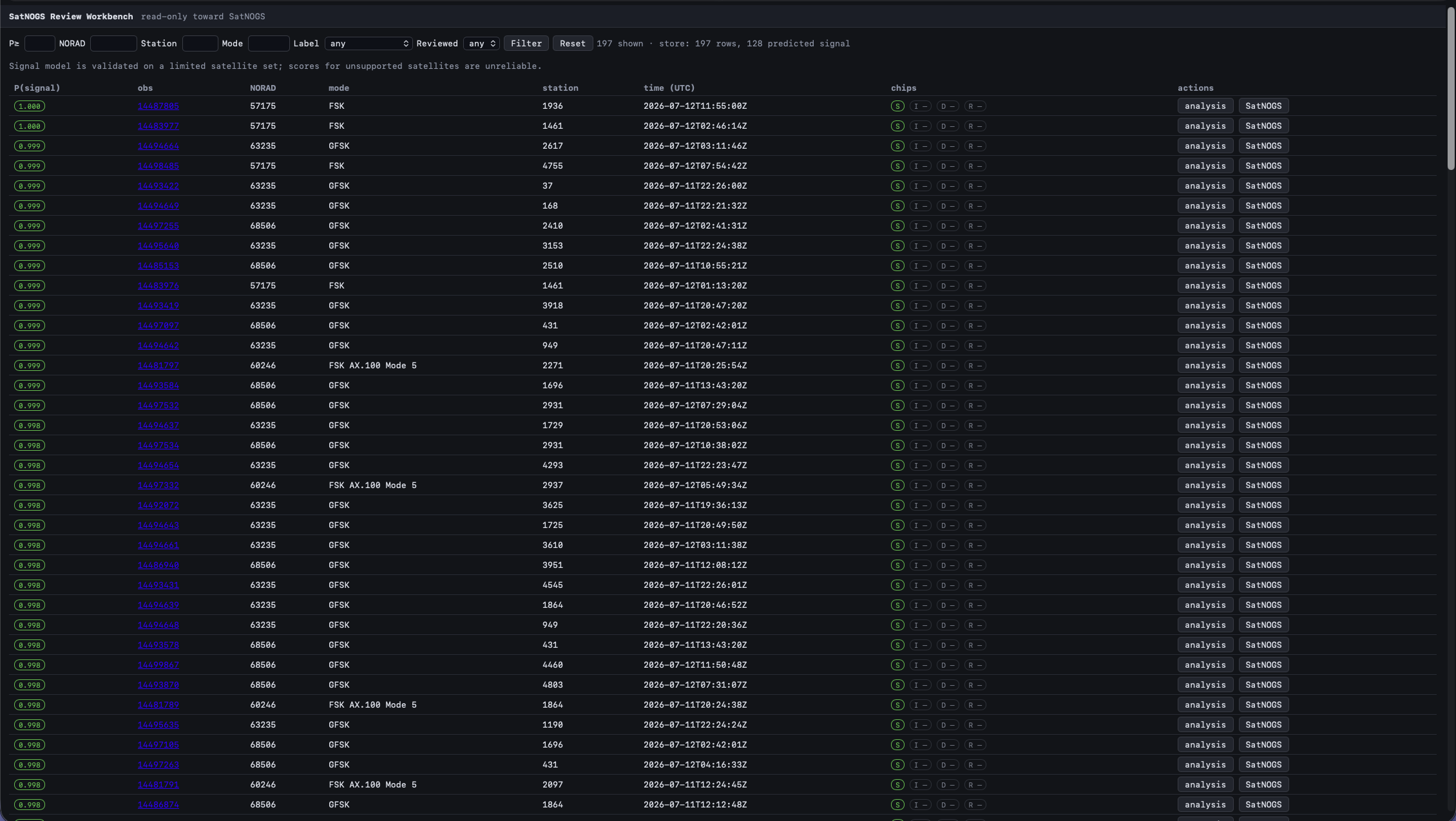Click the R chip in observation 14497097 row

975,326
